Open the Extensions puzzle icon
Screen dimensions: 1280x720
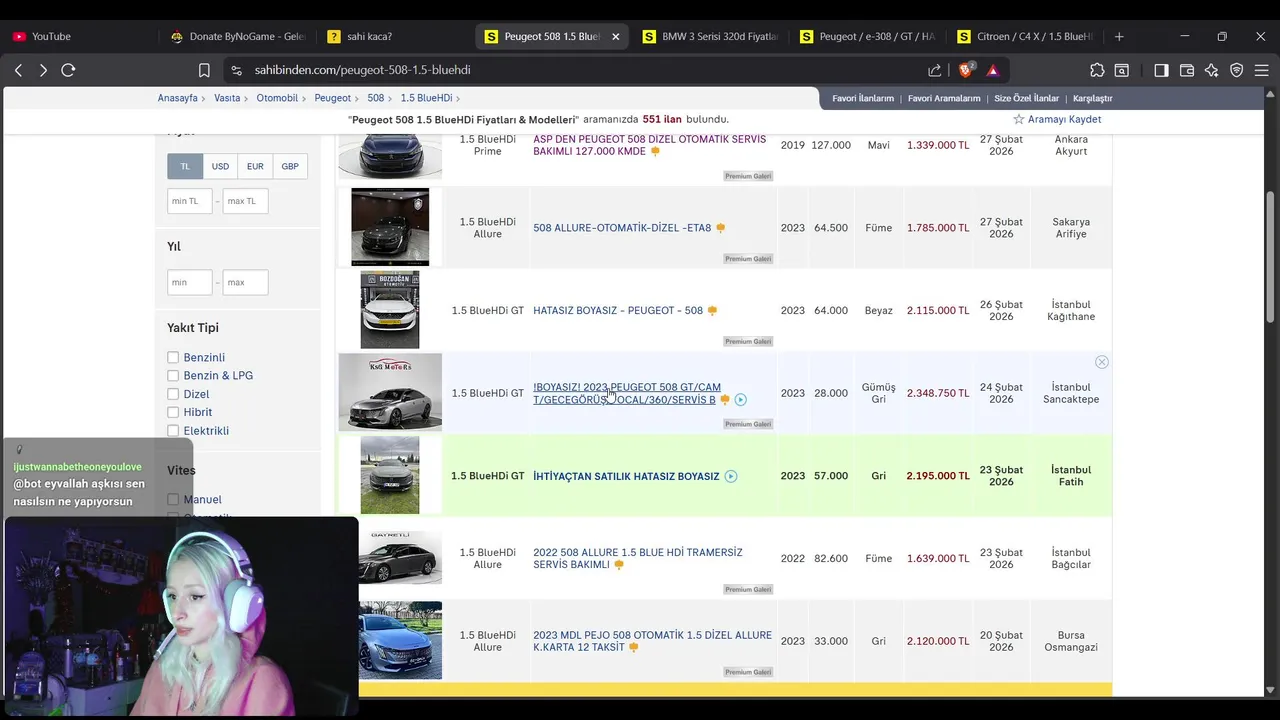(1097, 70)
